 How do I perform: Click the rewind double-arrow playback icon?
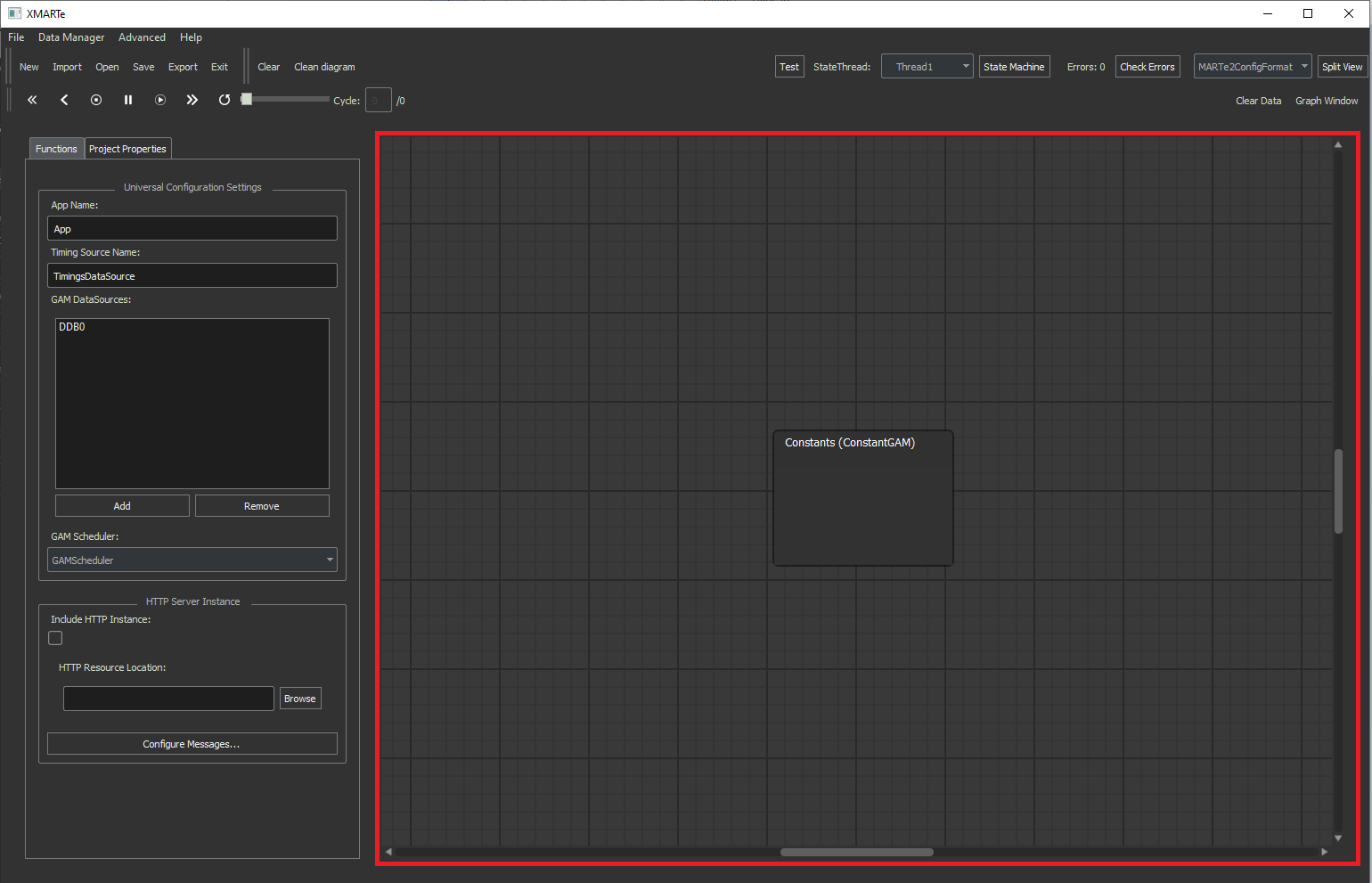pos(32,100)
